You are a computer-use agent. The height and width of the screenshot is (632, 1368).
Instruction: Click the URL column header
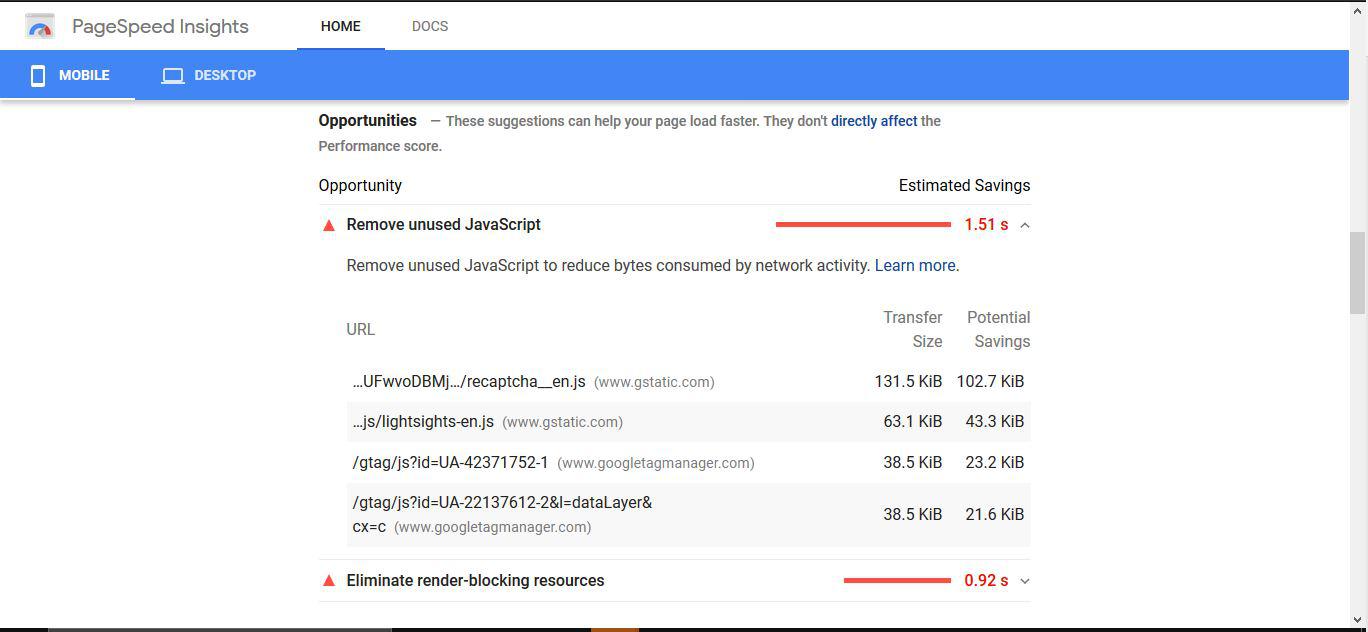[x=361, y=330]
